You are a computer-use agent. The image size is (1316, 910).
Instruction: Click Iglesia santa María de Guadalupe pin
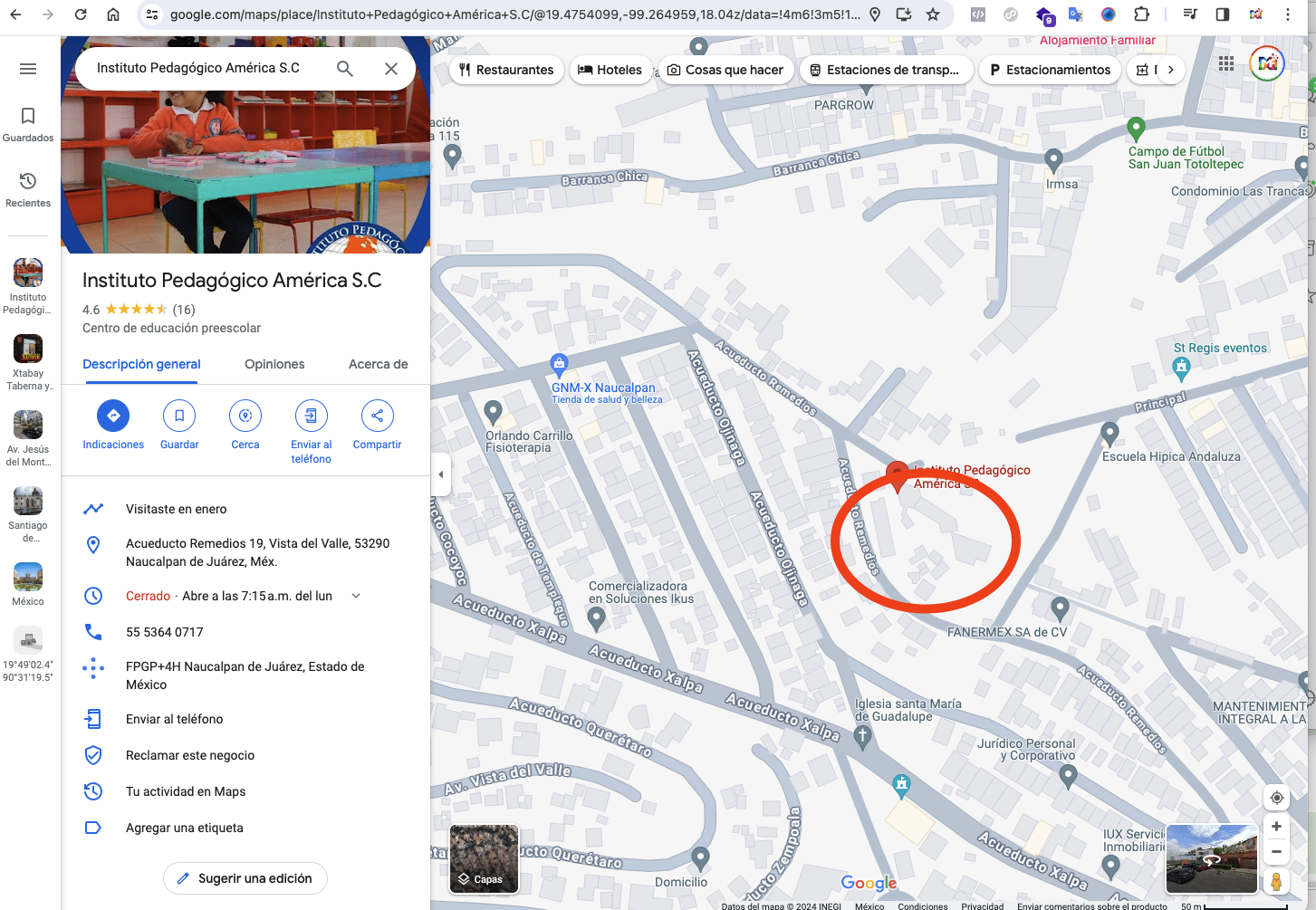(x=862, y=737)
